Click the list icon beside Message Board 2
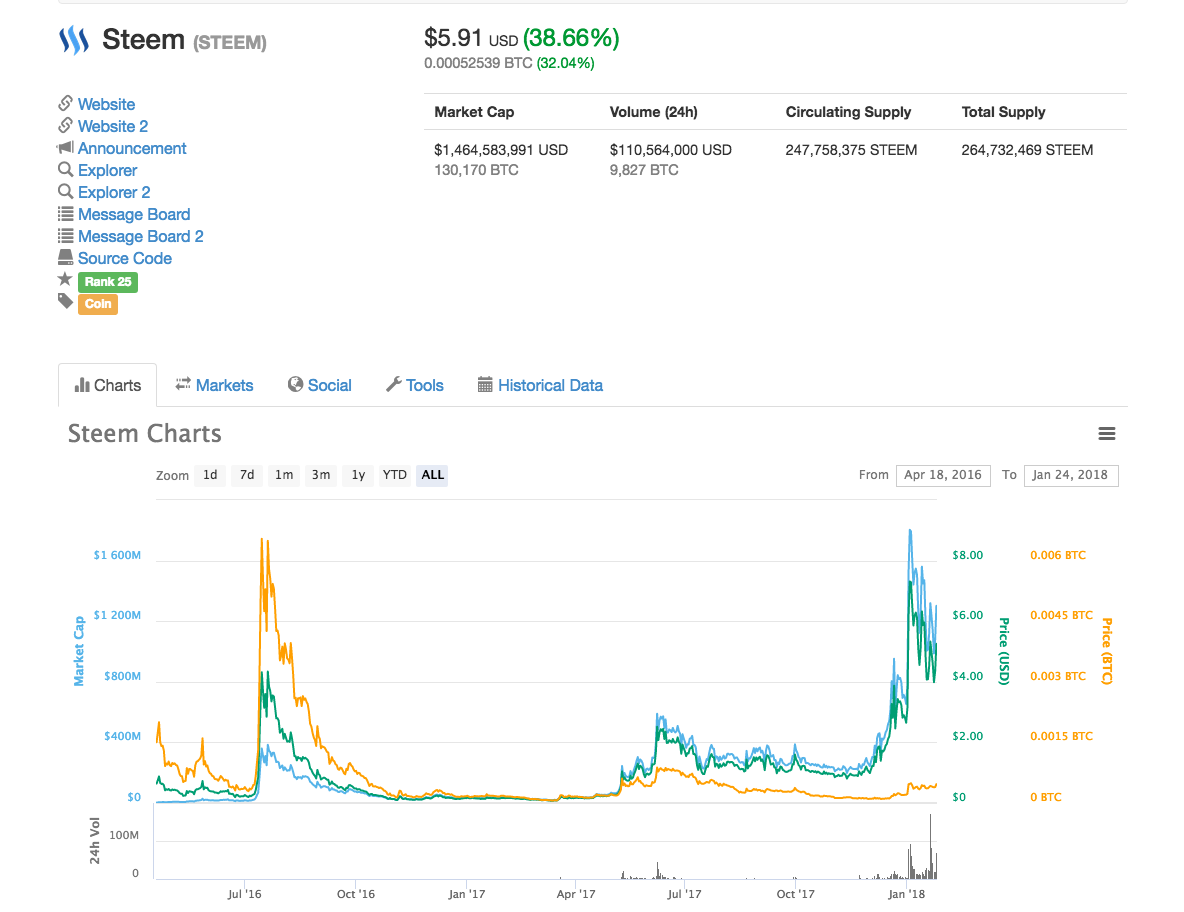 pos(66,236)
